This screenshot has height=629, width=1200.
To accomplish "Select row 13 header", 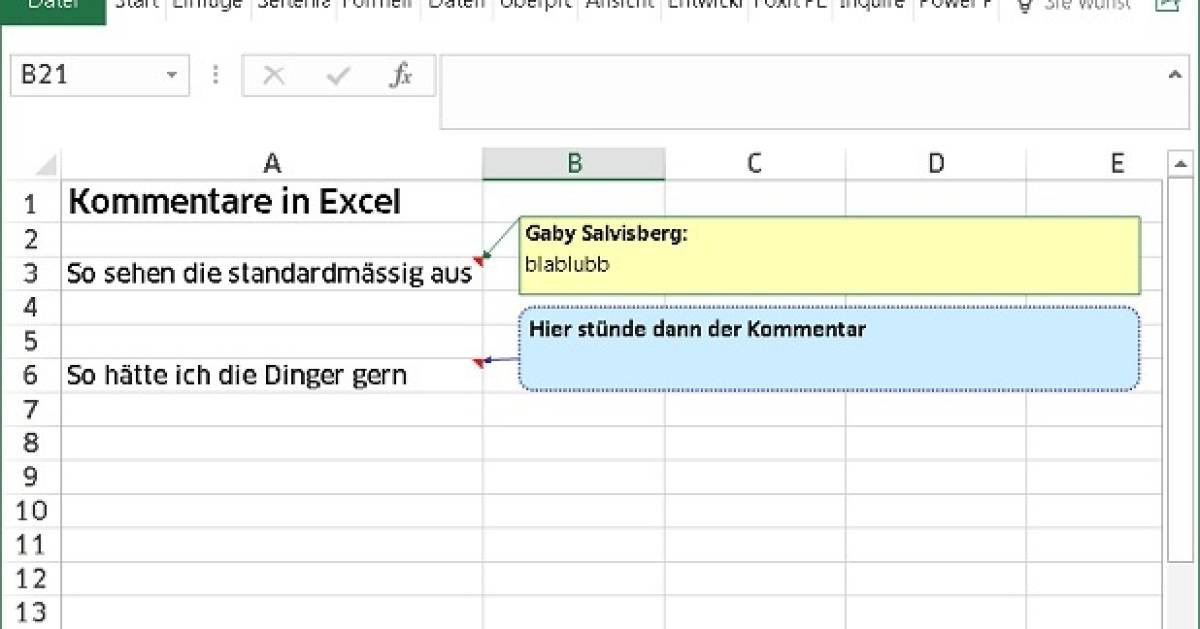I will point(30,612).
